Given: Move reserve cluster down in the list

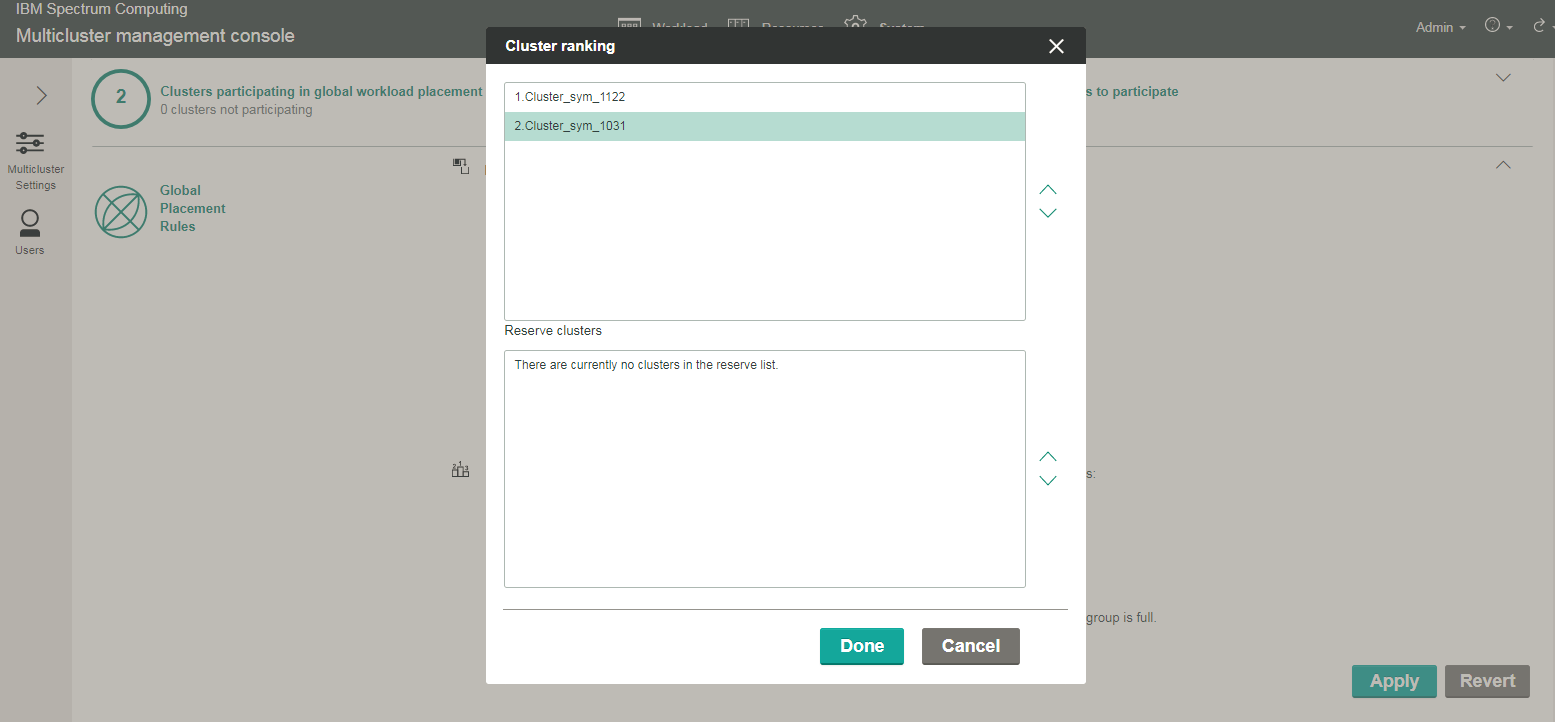Looking at the screenshot, I should point(1048,480).
